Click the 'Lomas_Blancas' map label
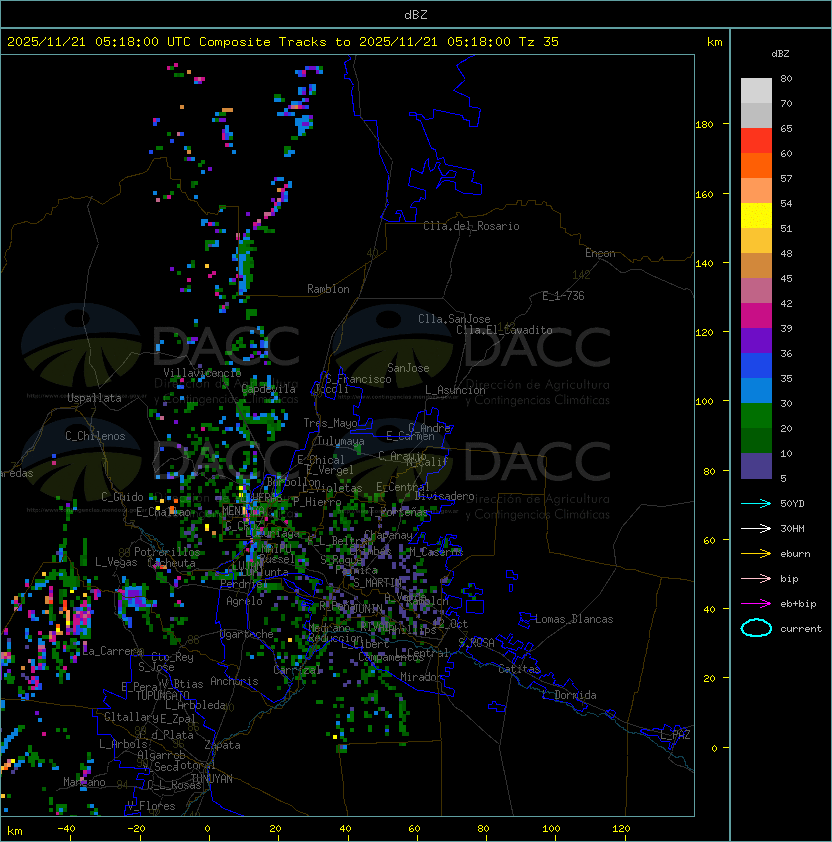The height and width of the screenshot is (842, 832). point(574,619)
